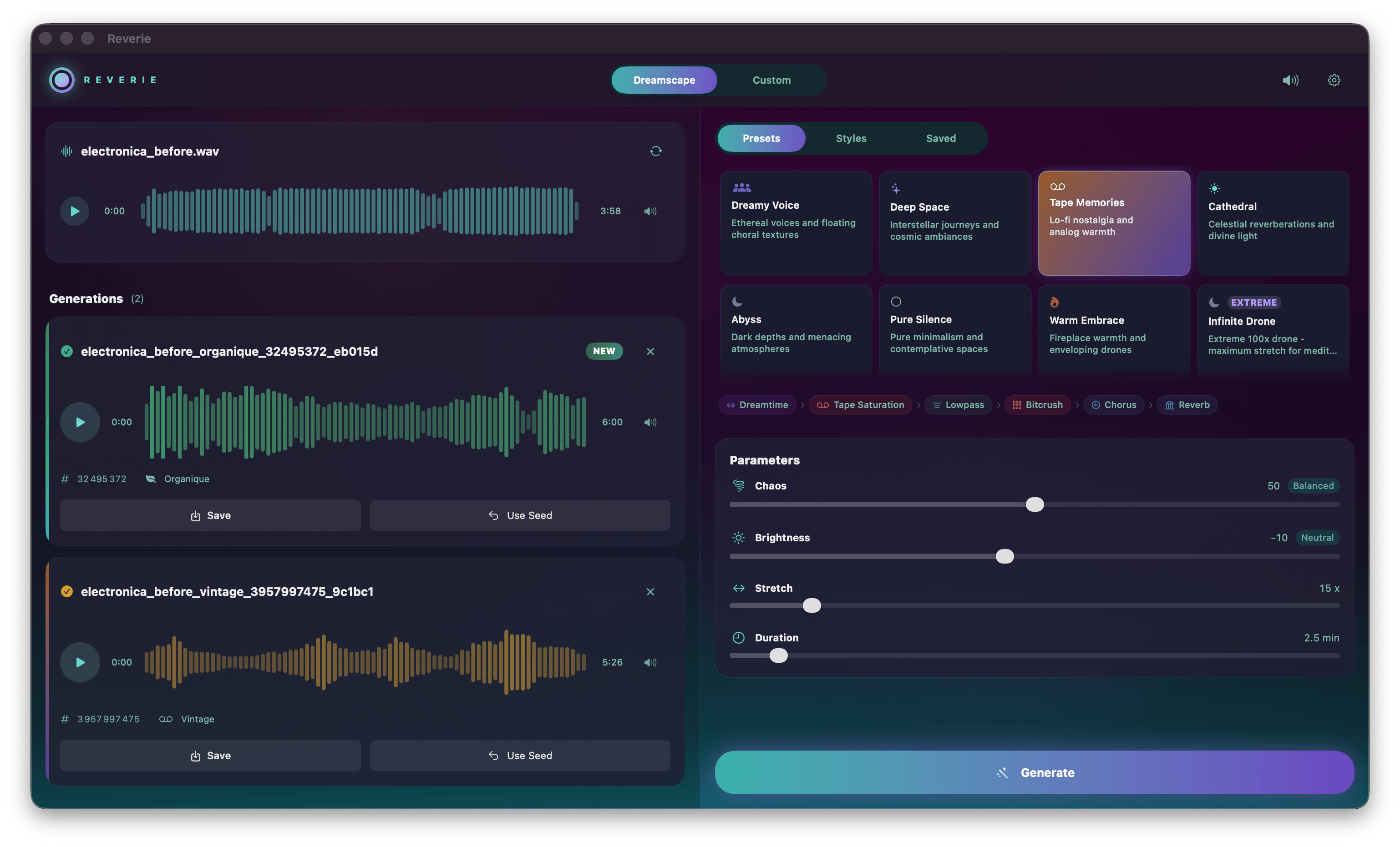Image resolution: width=1400 pixels, height=847 pixels.
Task: Switch to Dreamscape mode
Action: pyautogui.click(x=664, y=80)
